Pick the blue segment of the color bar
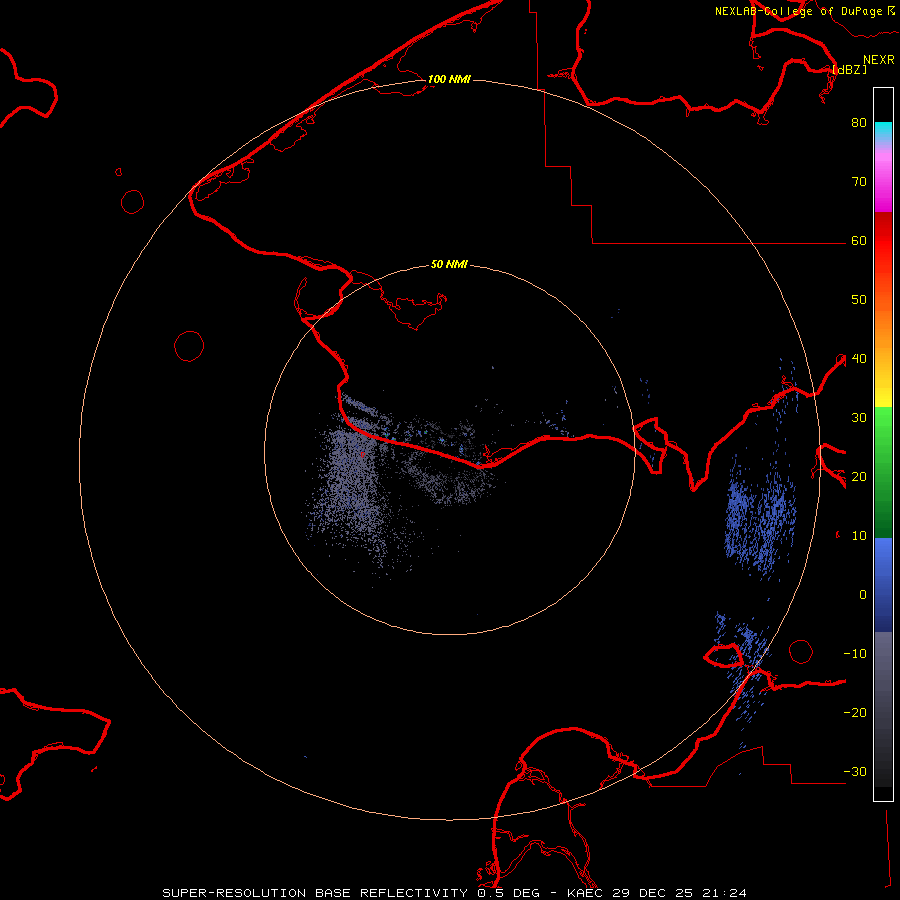The width and height of the screenshot is (900, 900). [x=883, y=585]
